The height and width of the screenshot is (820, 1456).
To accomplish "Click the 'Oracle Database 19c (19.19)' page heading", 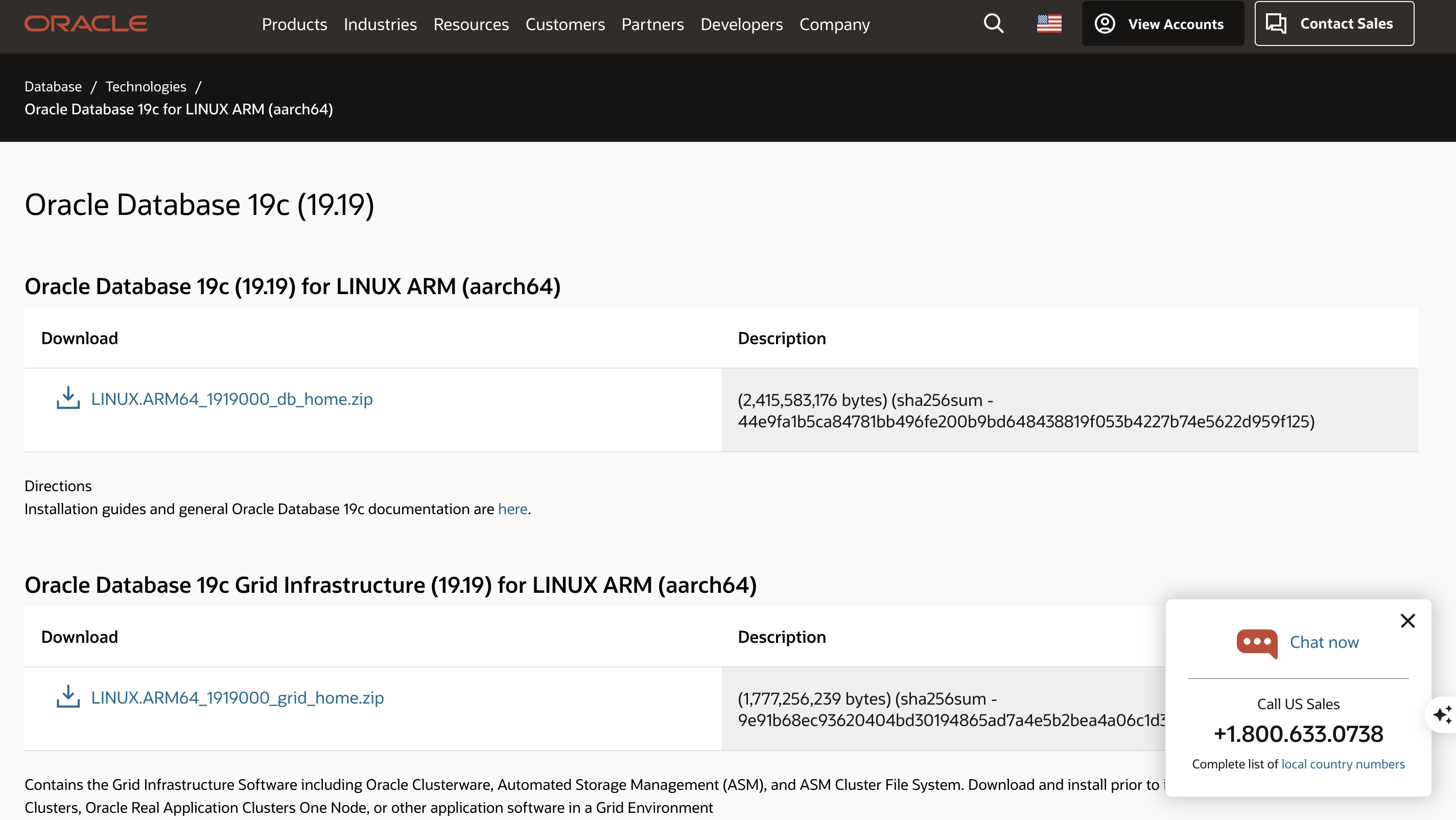I will (200, 204).
